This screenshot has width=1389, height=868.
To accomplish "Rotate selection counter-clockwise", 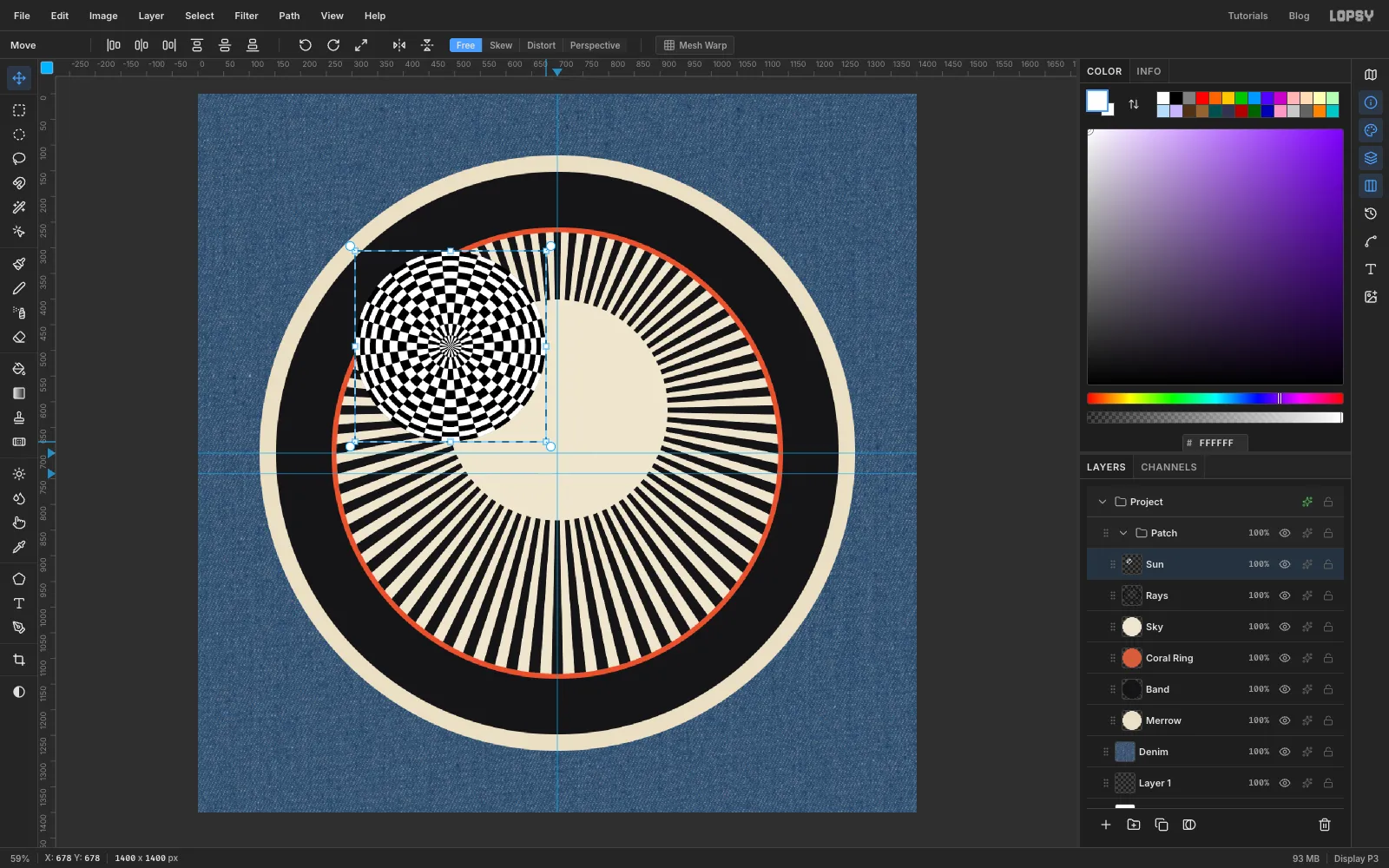I will [306, 45].
